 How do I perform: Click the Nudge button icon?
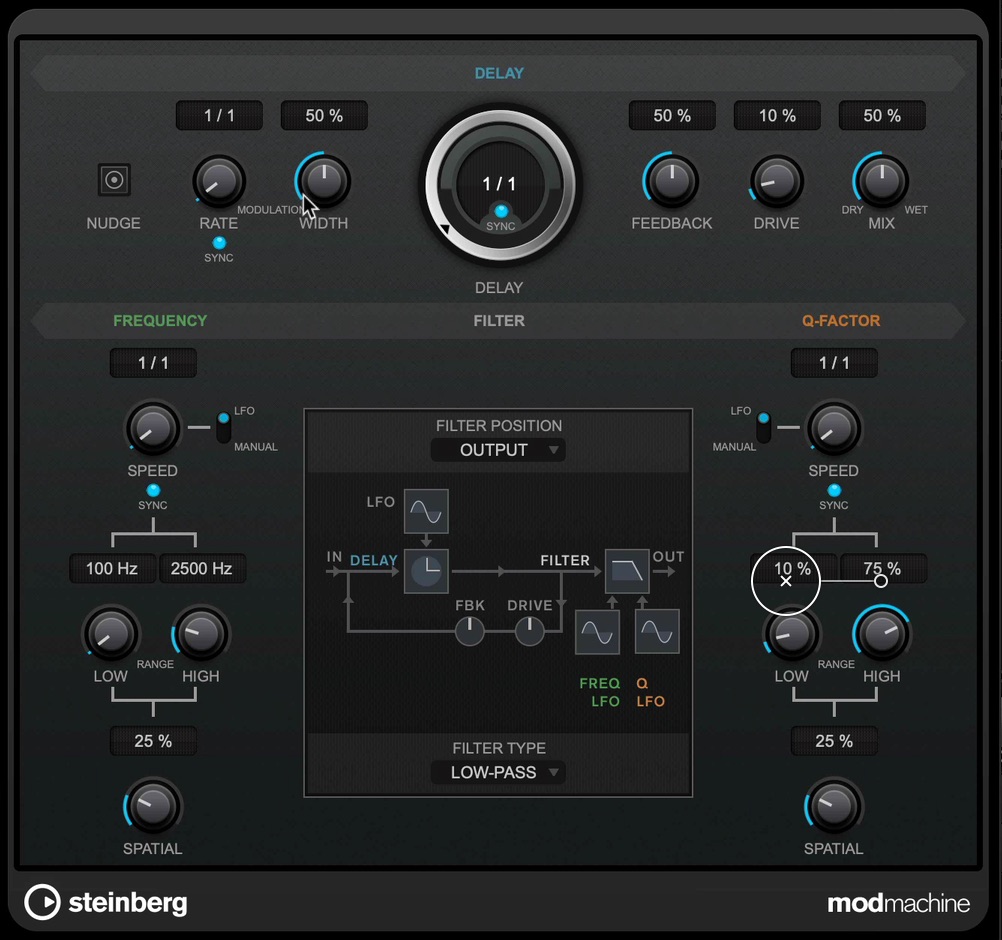click(114, 180)
